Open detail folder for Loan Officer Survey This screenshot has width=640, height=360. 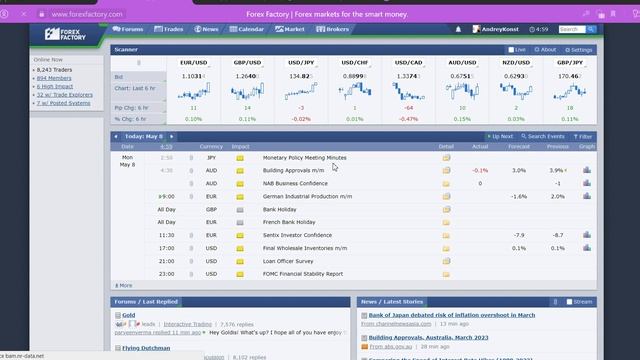click(446, 261)
